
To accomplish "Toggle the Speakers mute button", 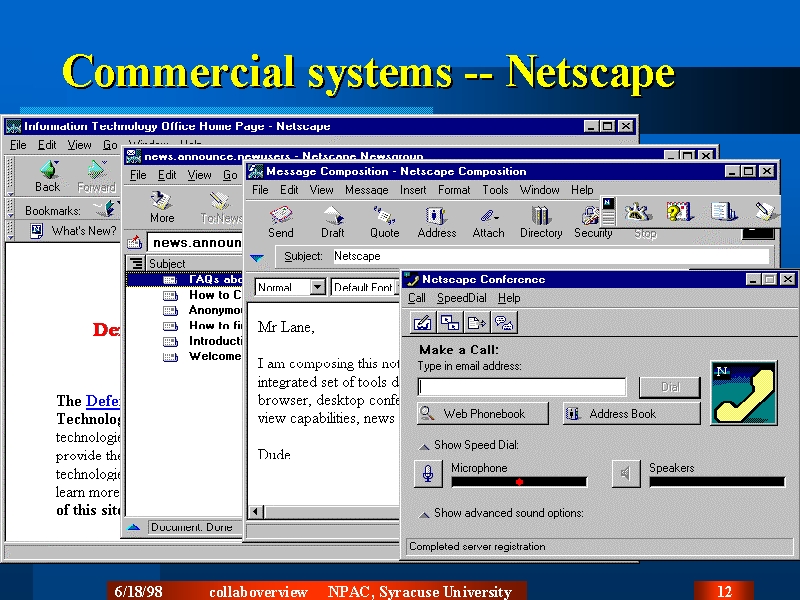I will click(626, 473).
